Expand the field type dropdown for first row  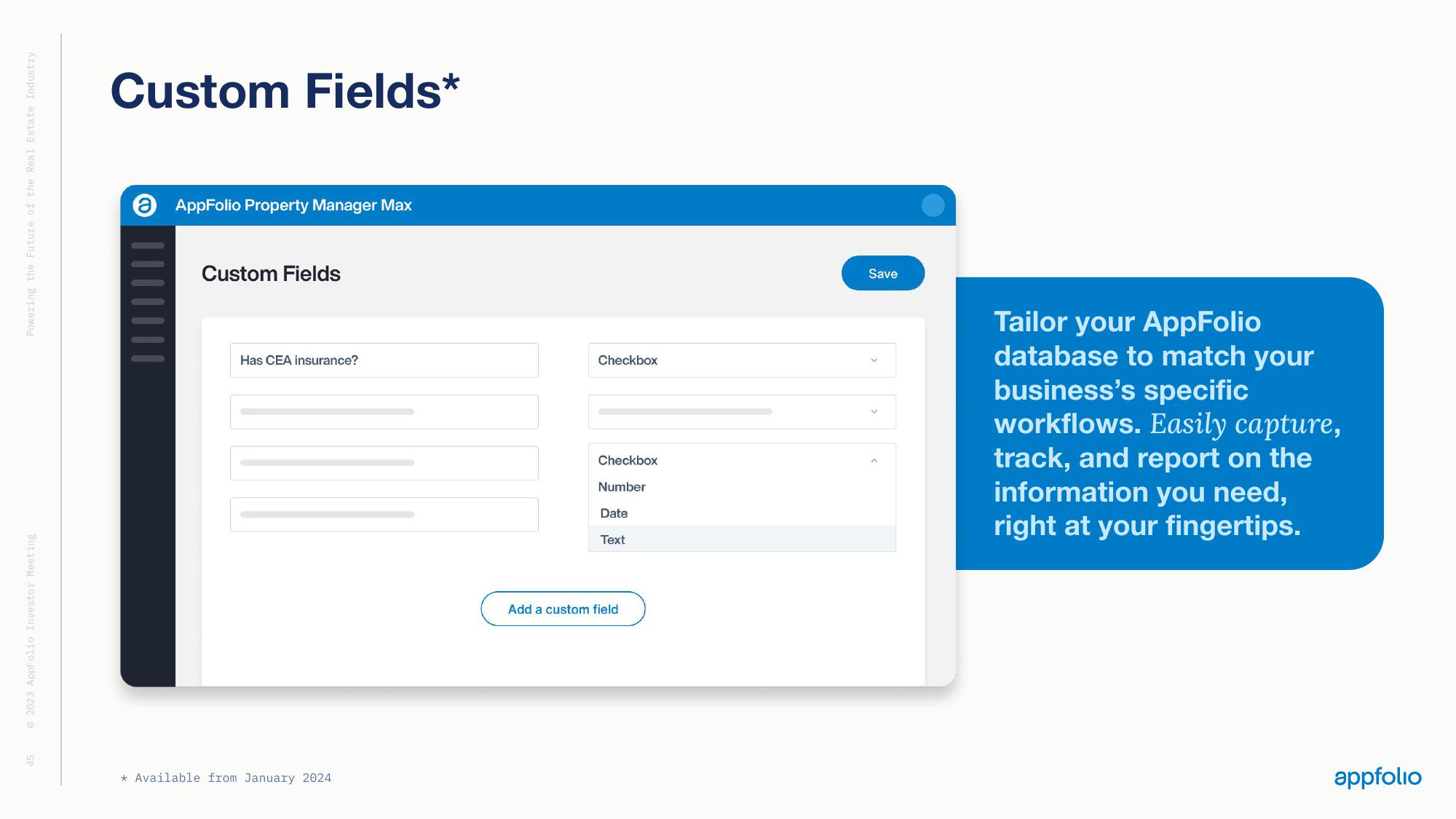876,360
